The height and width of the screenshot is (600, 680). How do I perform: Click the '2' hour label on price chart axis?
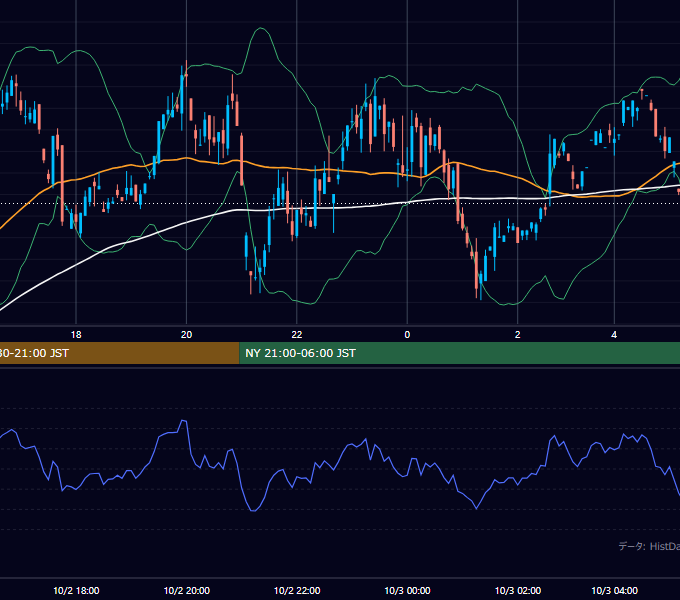517,335
